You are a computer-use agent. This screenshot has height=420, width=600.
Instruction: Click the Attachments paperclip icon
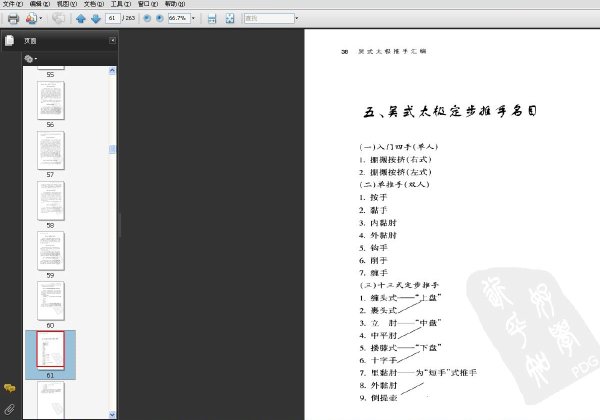point(10,410)
